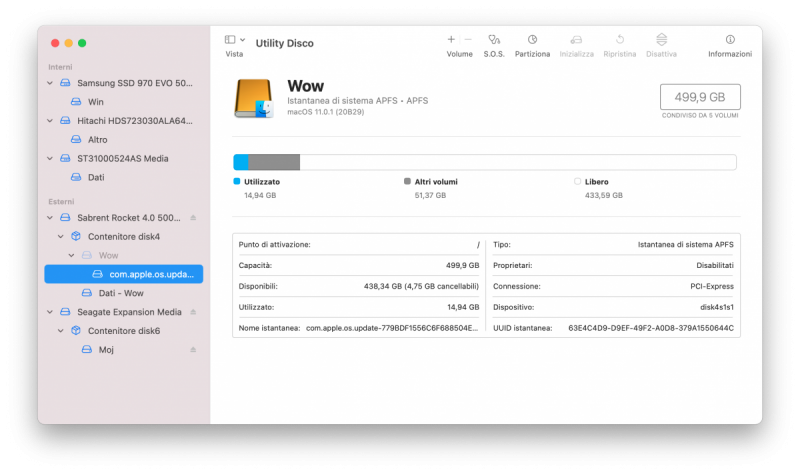Click the remove volume minus icon
The image size is (800, 474).
click(468, 39)
